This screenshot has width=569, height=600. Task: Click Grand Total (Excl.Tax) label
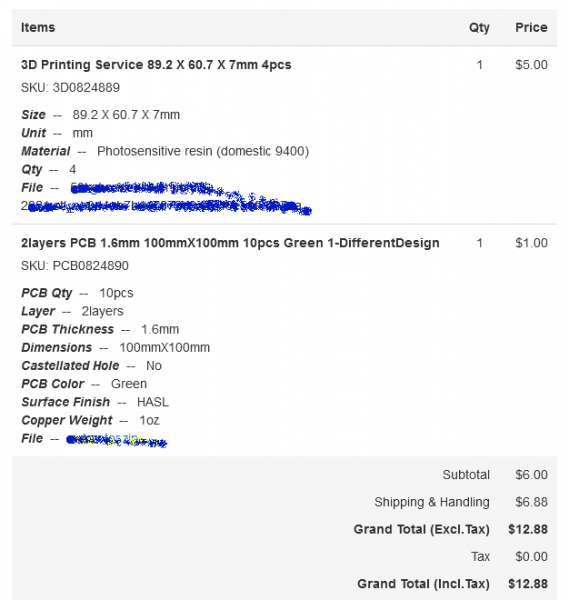point(421,530)
